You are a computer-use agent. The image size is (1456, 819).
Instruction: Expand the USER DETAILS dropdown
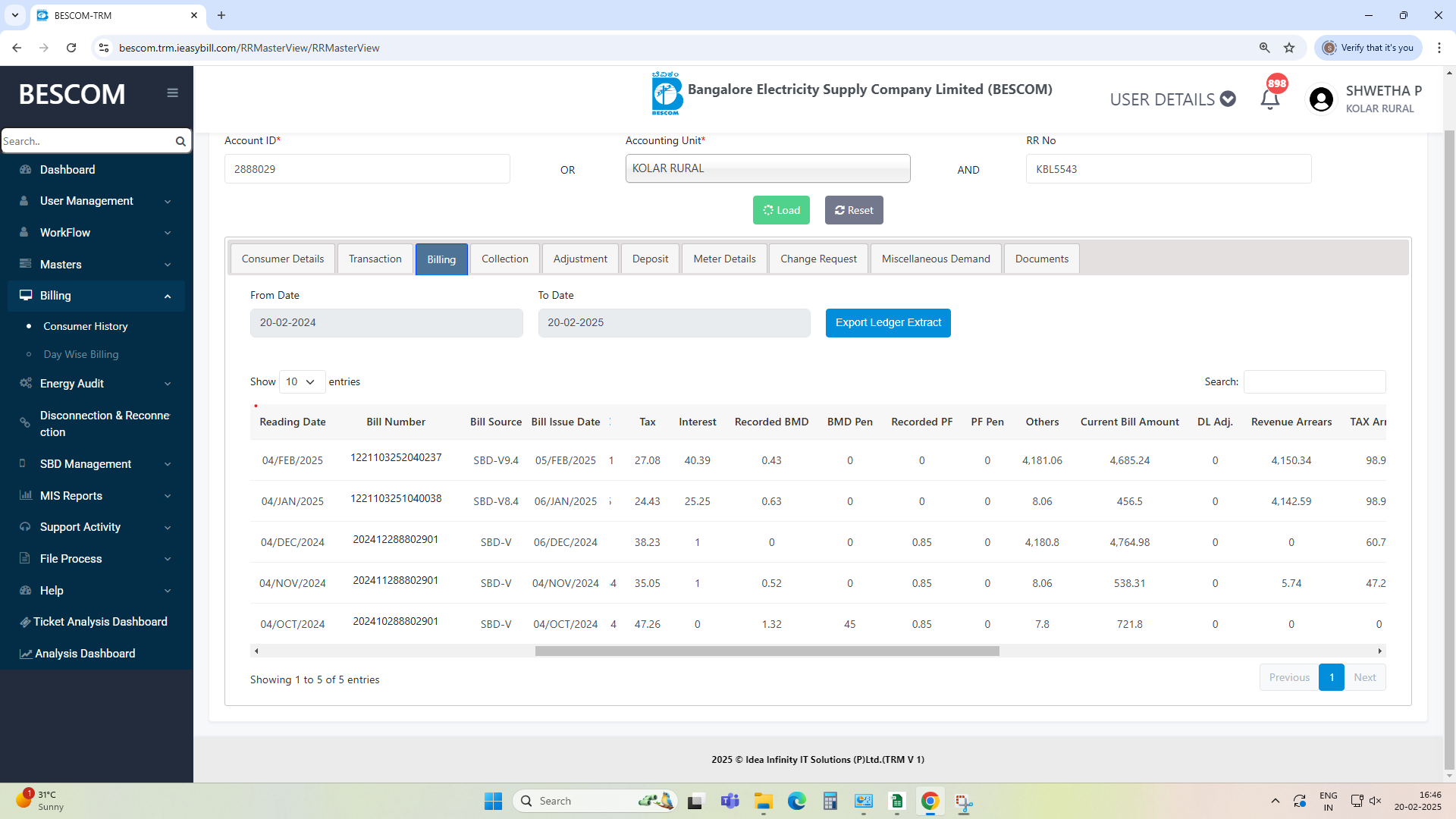pos(1172,99)
